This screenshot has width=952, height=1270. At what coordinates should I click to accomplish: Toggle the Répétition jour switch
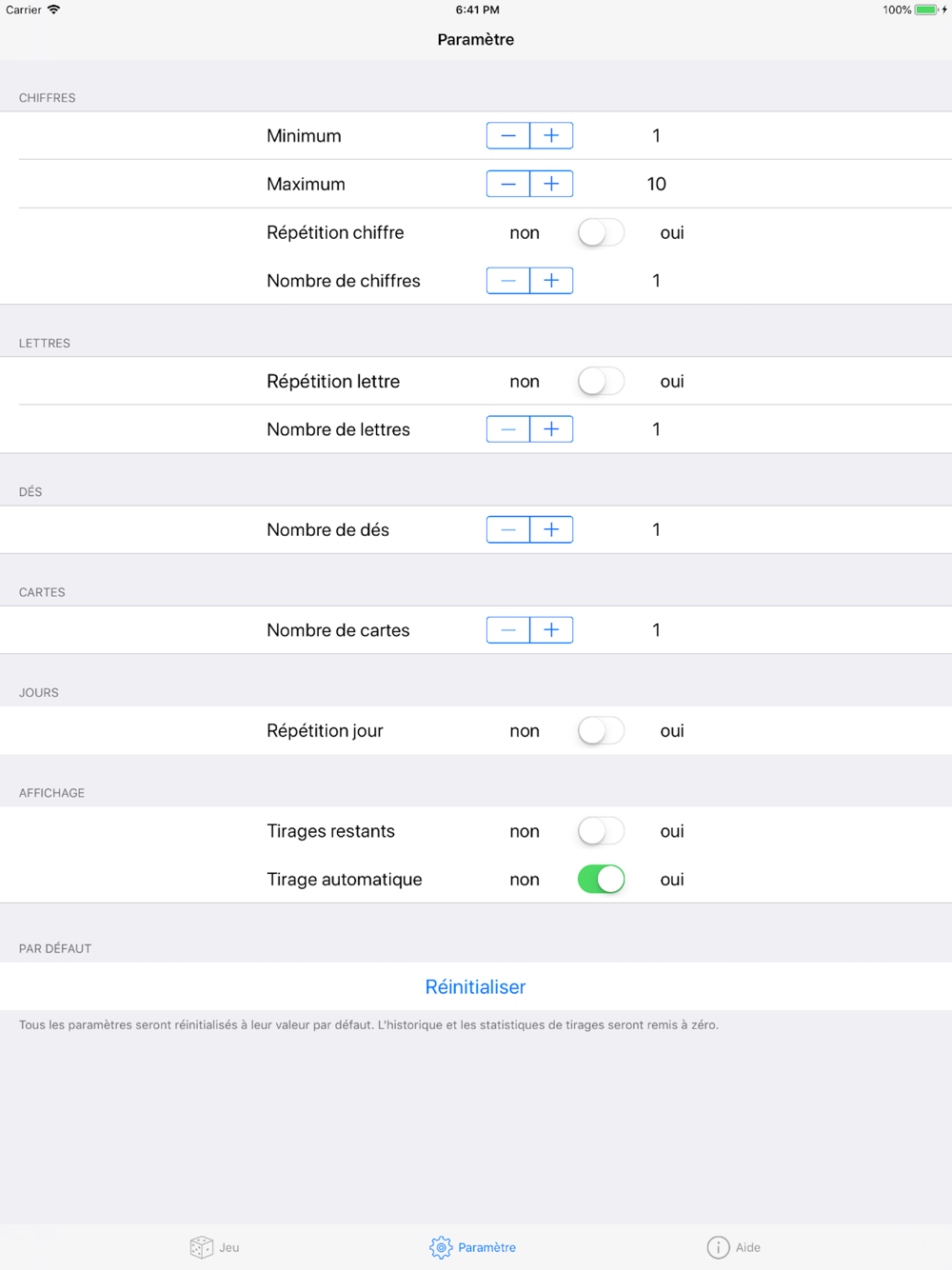(x=601, y=731)
